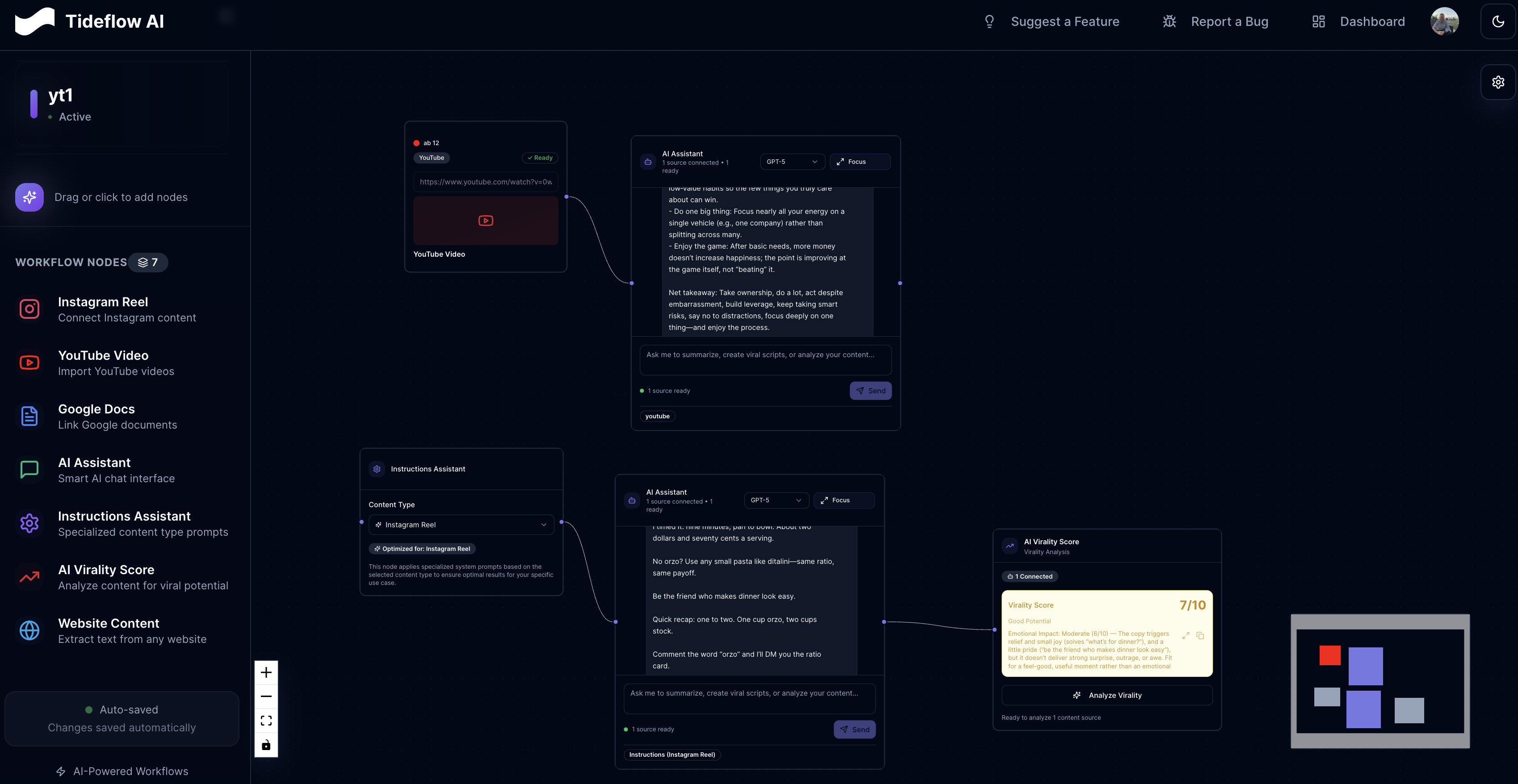The image size is (1518, 784).
Task: Open canvas settings gear icon
Action: pos(1498,83)
